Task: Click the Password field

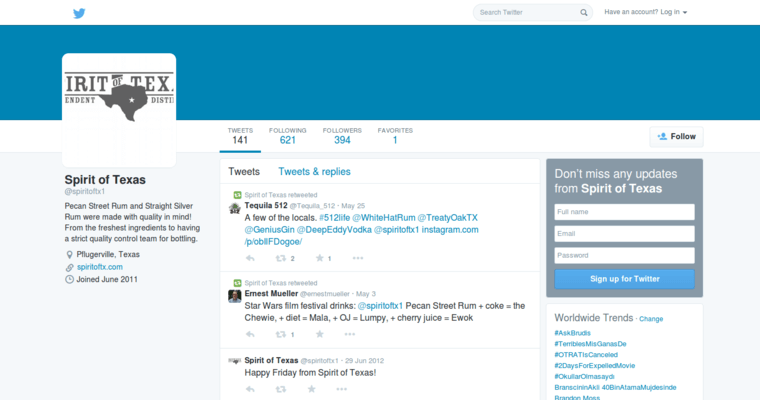Action: tap(624, 256)
